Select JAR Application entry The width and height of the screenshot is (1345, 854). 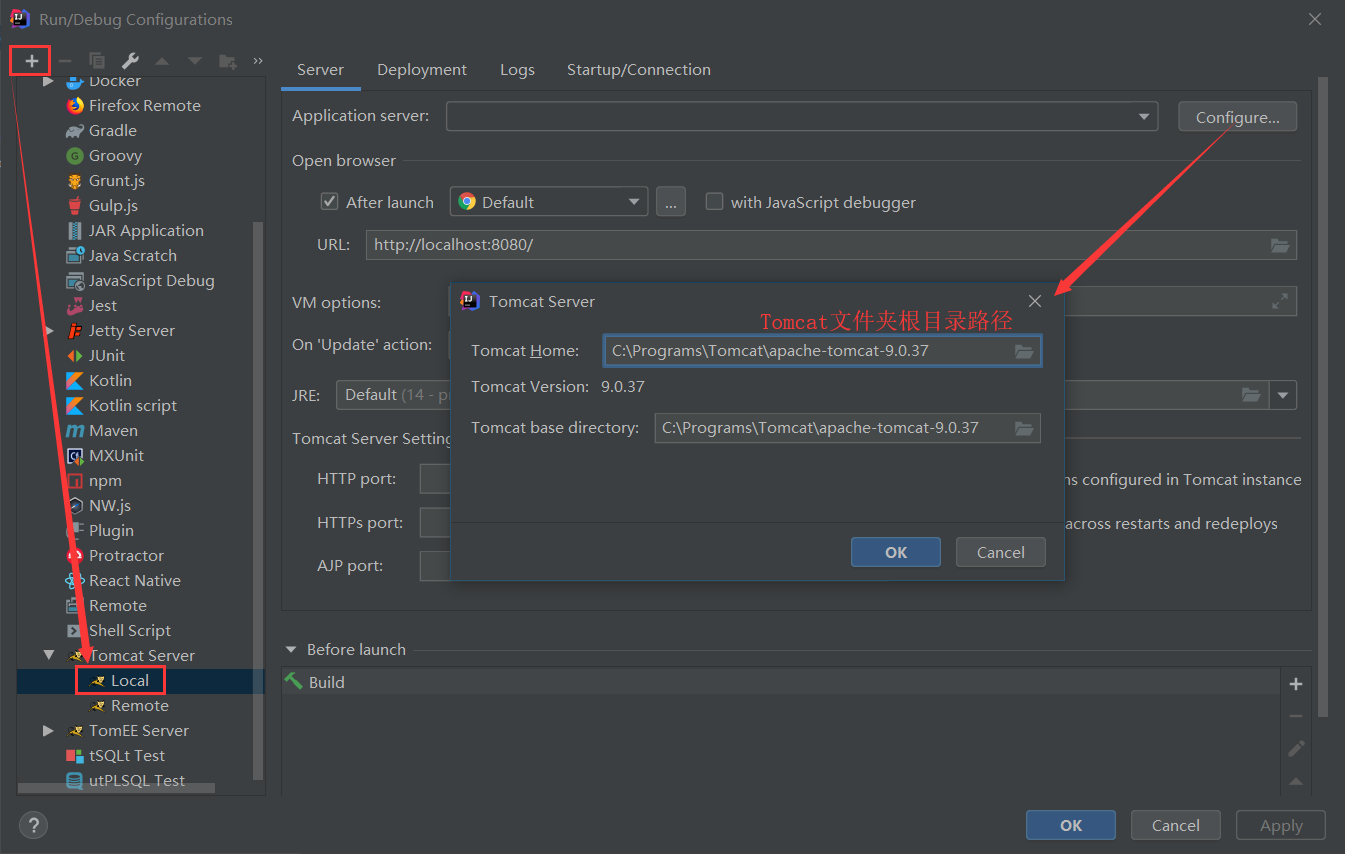point(146,230)
